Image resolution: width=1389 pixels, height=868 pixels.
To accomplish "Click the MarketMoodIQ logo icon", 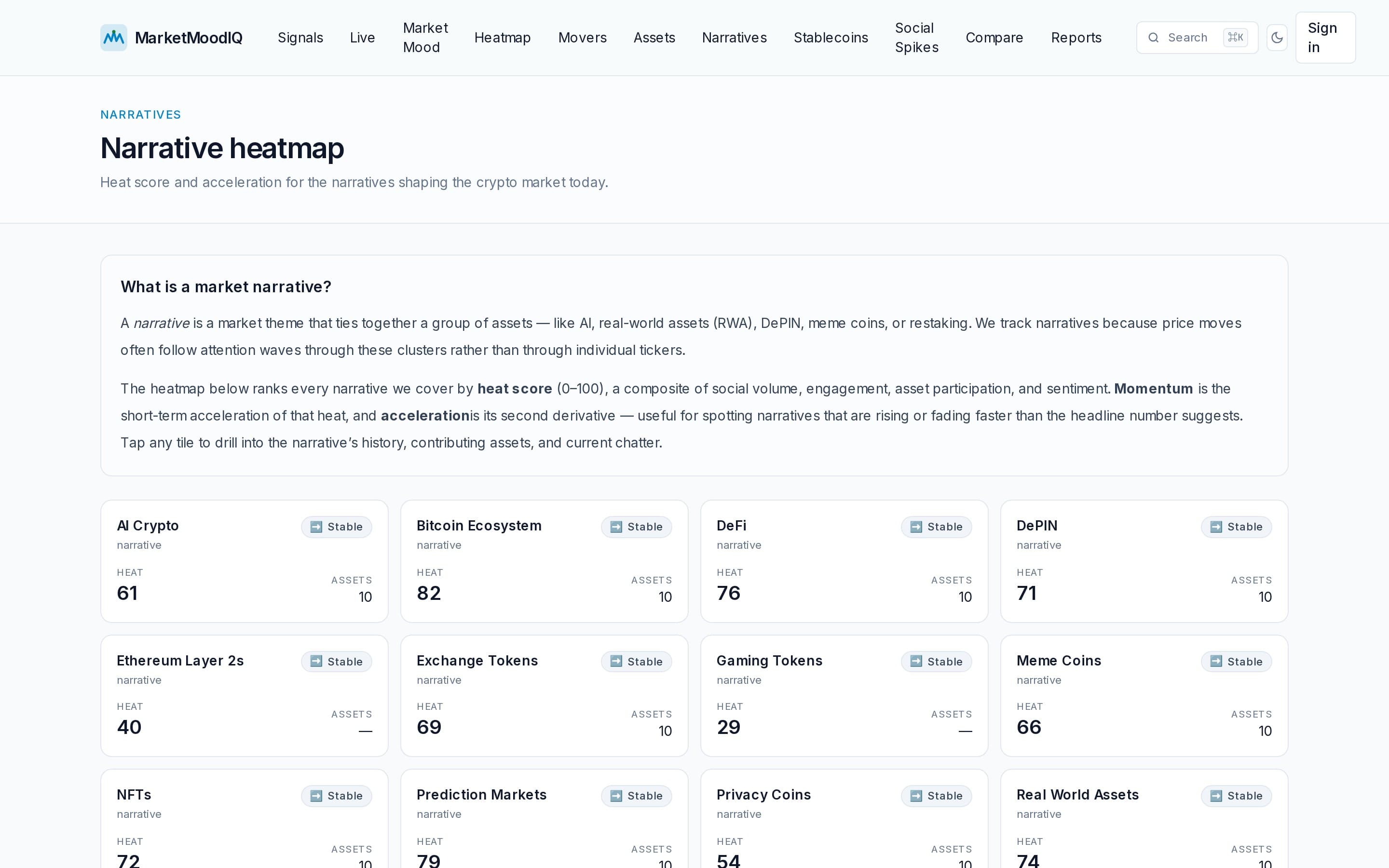I will point(114,37).
